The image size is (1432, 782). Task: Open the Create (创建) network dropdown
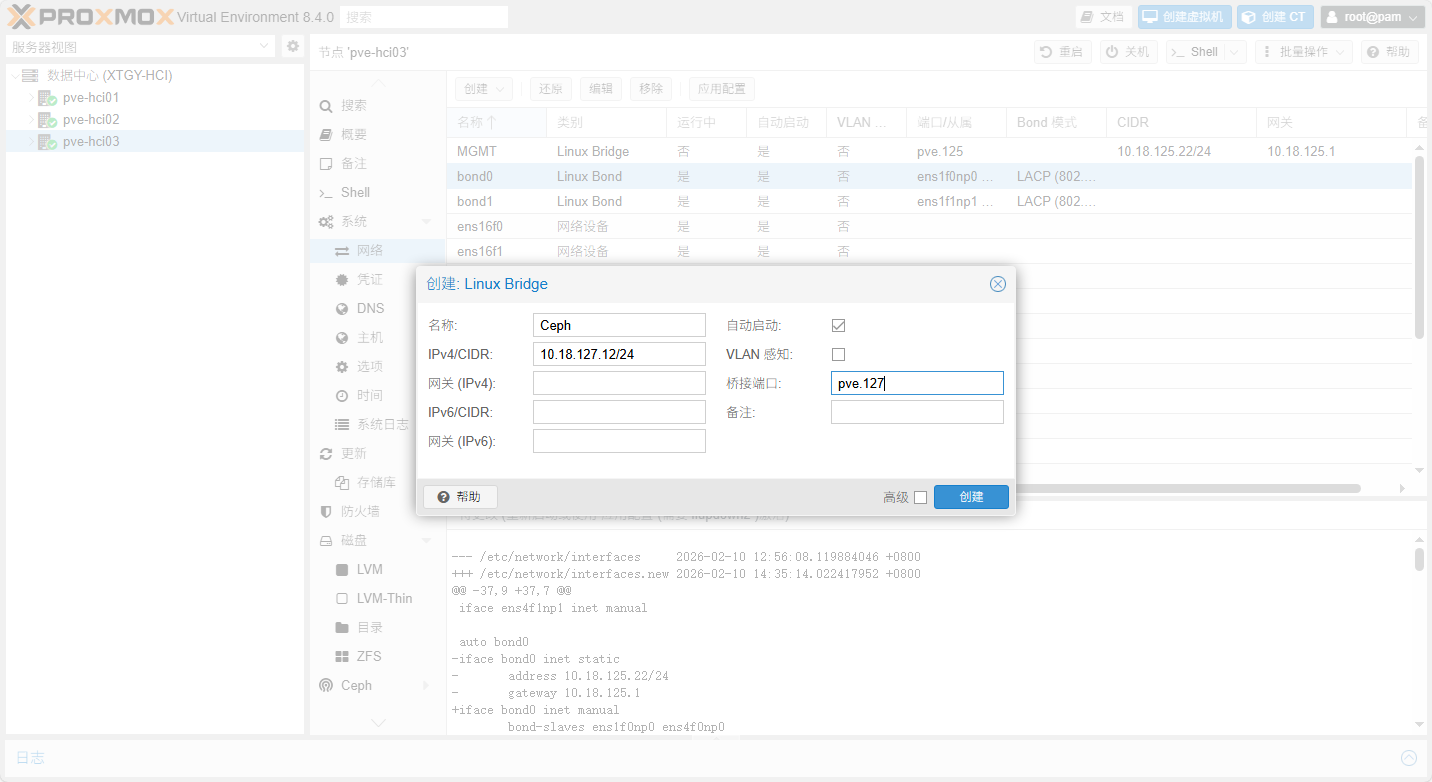[x=484, y=89]
